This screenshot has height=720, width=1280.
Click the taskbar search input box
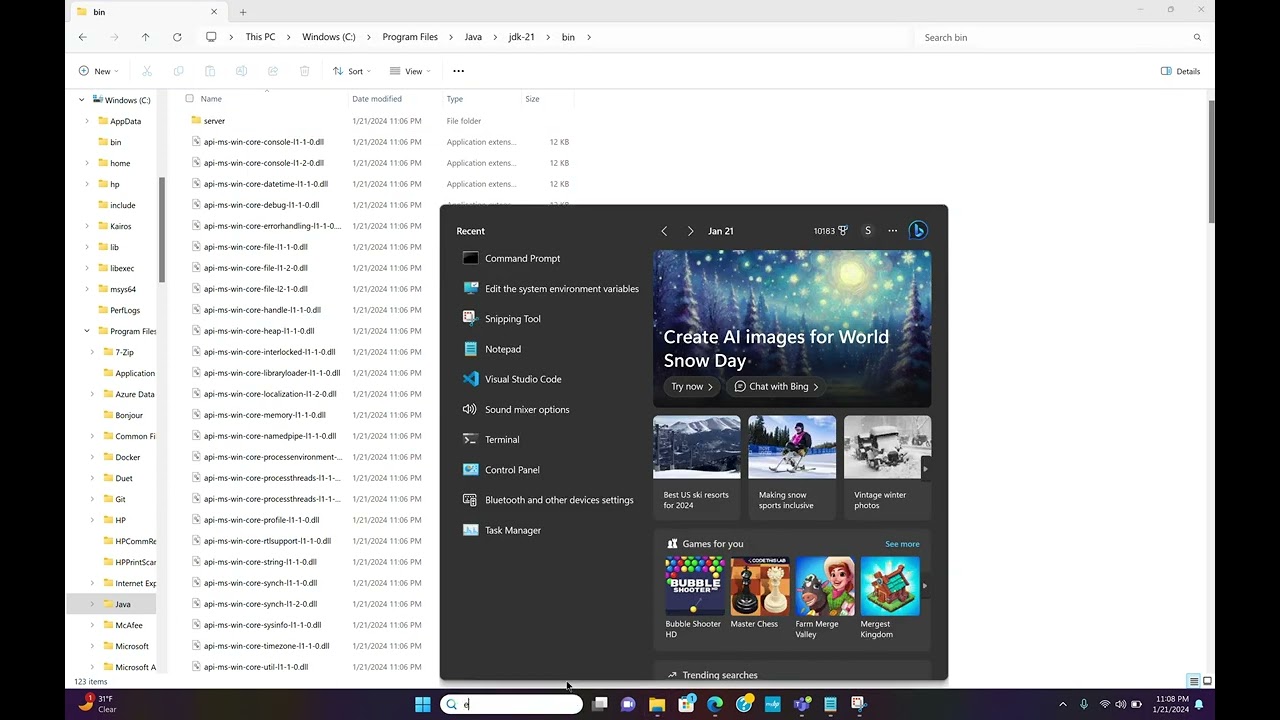point(511,704)
